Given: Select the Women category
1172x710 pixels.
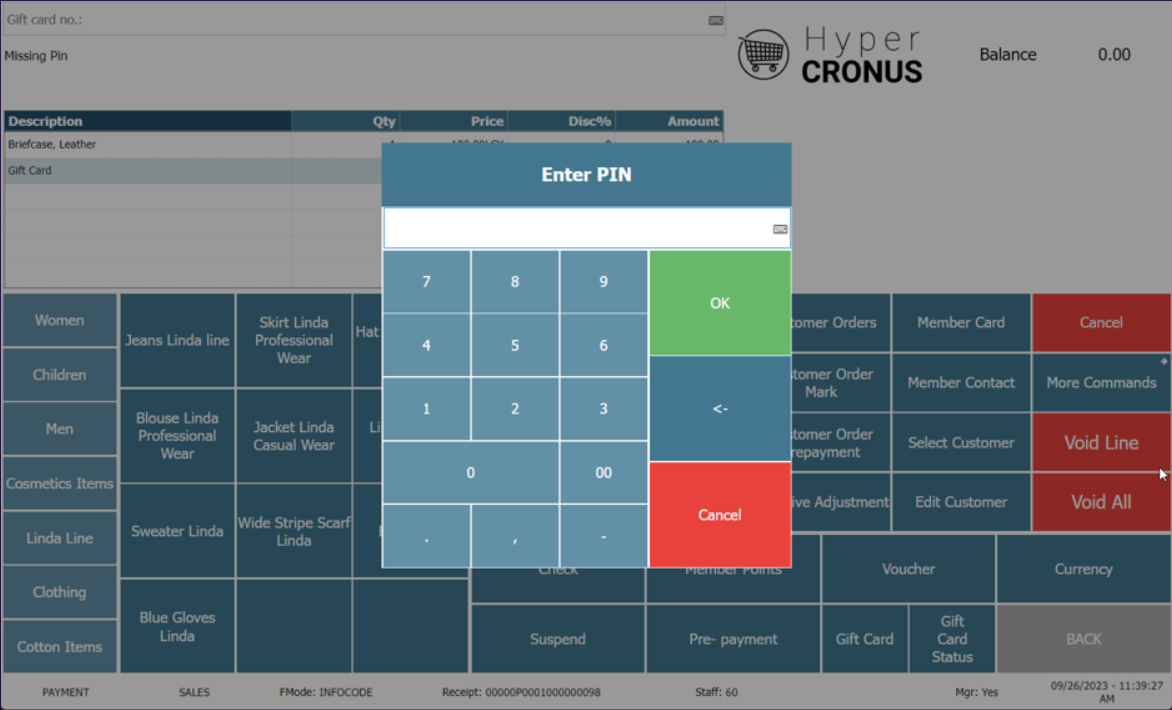Looking at the screenshot, I should (x=60, y=320).
